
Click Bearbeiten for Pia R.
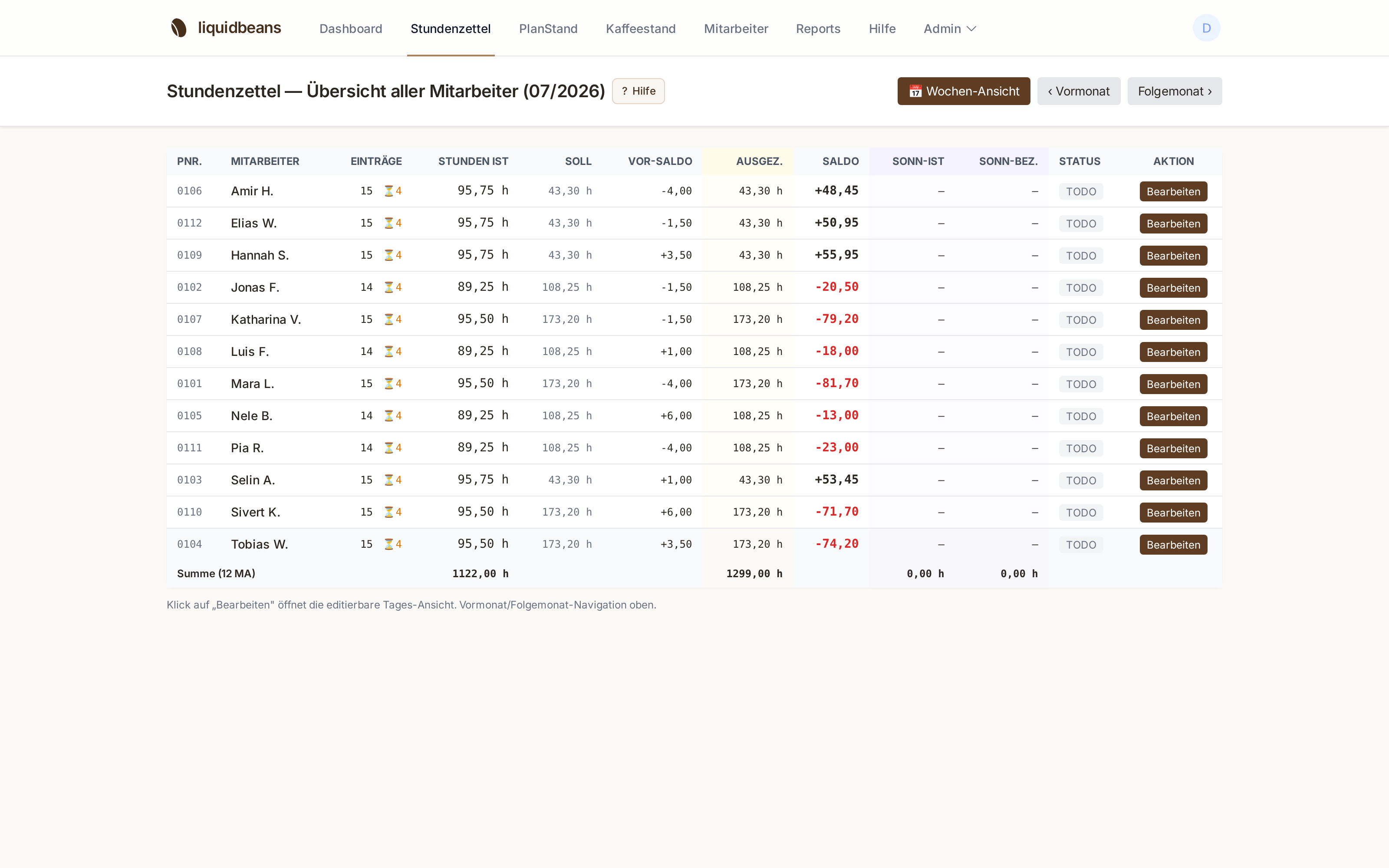click(x=1173, y=449)
